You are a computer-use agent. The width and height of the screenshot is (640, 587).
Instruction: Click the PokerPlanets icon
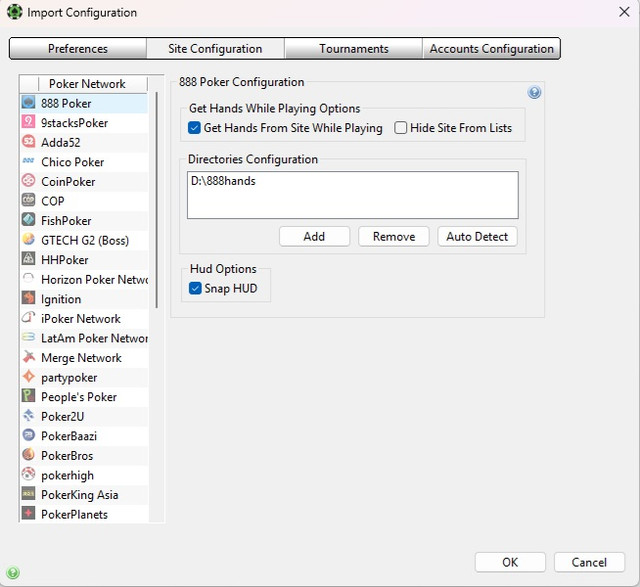[x=29, y=514]
